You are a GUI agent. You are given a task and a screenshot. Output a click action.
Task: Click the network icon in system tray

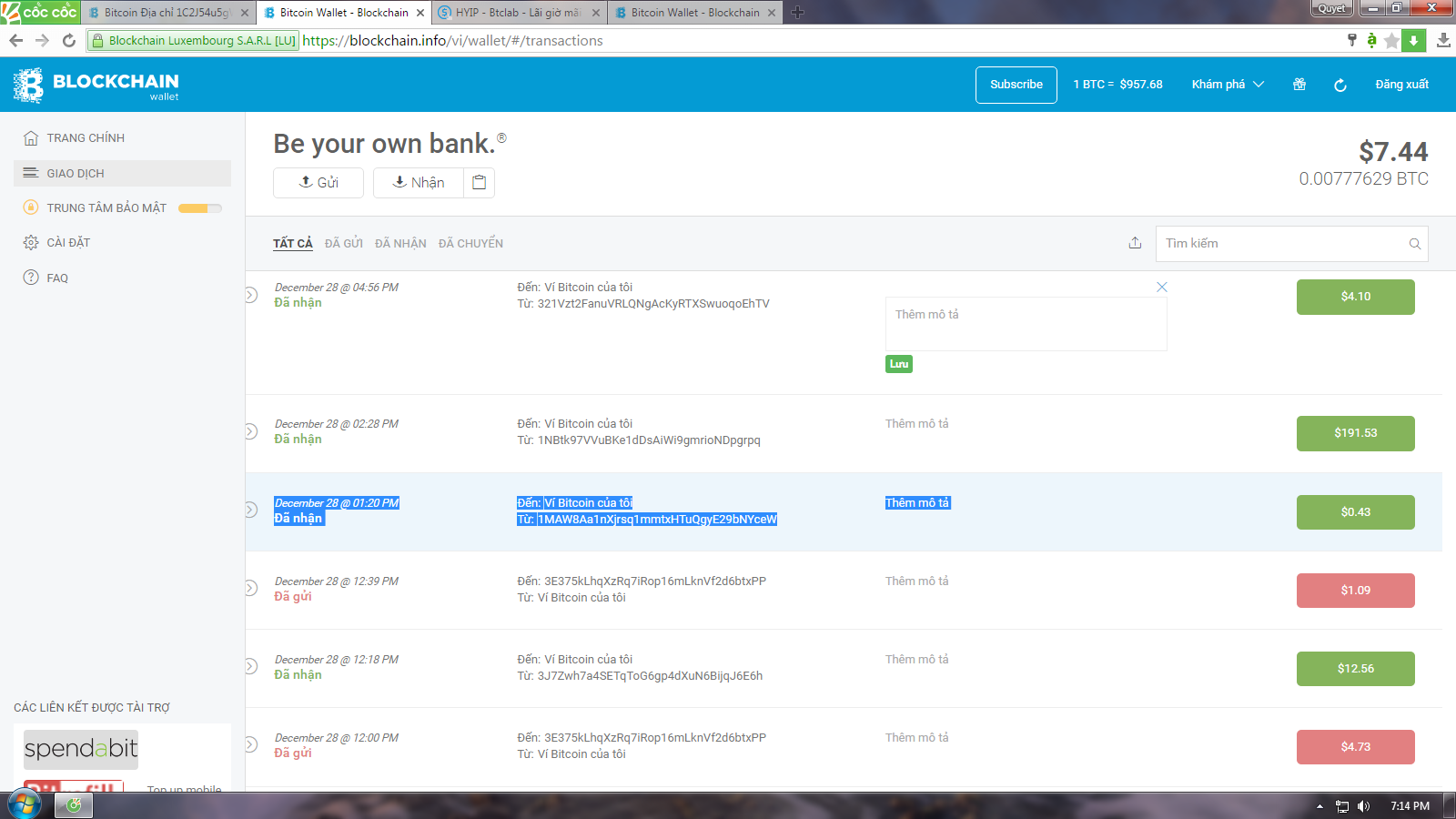pos(1341,806)
